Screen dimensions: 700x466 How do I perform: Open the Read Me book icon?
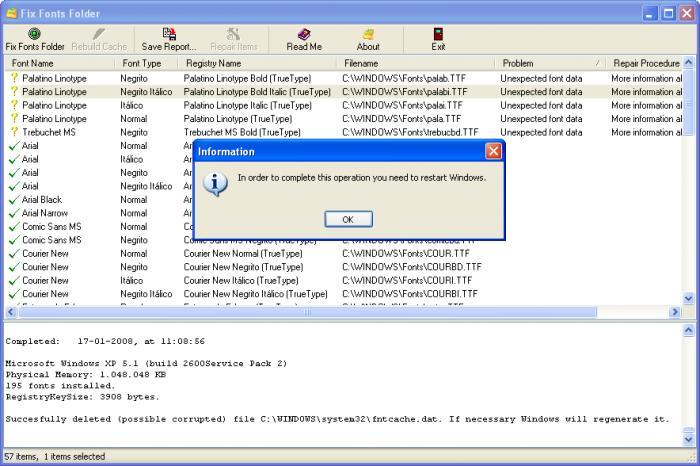pyautogui.click(x=304, y=34)
